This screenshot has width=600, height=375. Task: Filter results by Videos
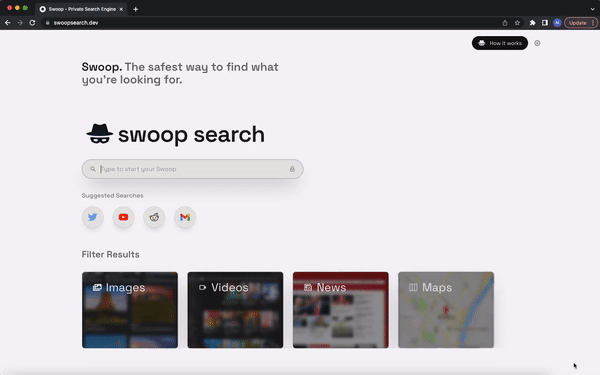point(235,310)
